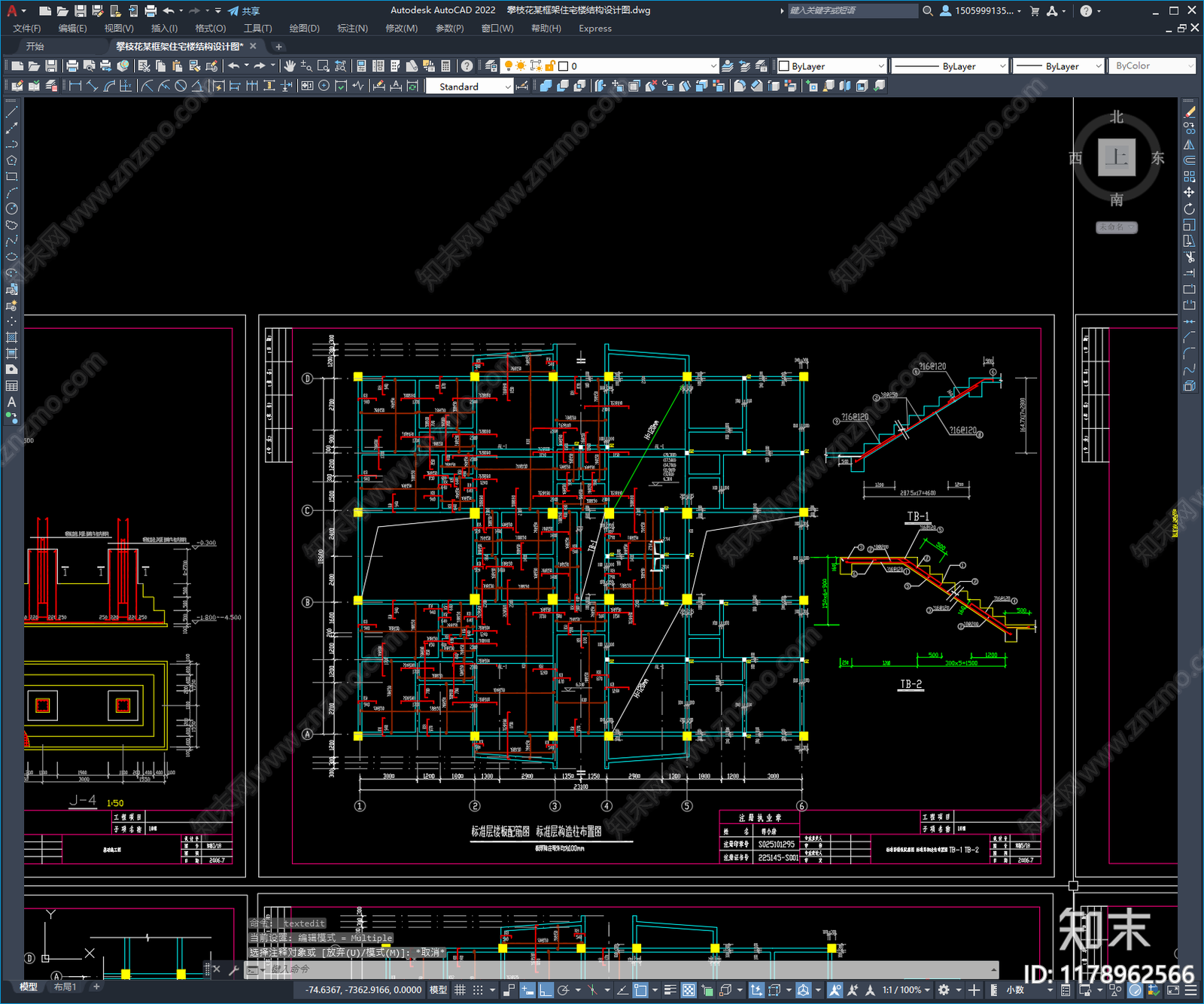Select the Rotate tool in the modify toolbar
Viewport: 1204px width, 1004px height.
[1189, 208]
